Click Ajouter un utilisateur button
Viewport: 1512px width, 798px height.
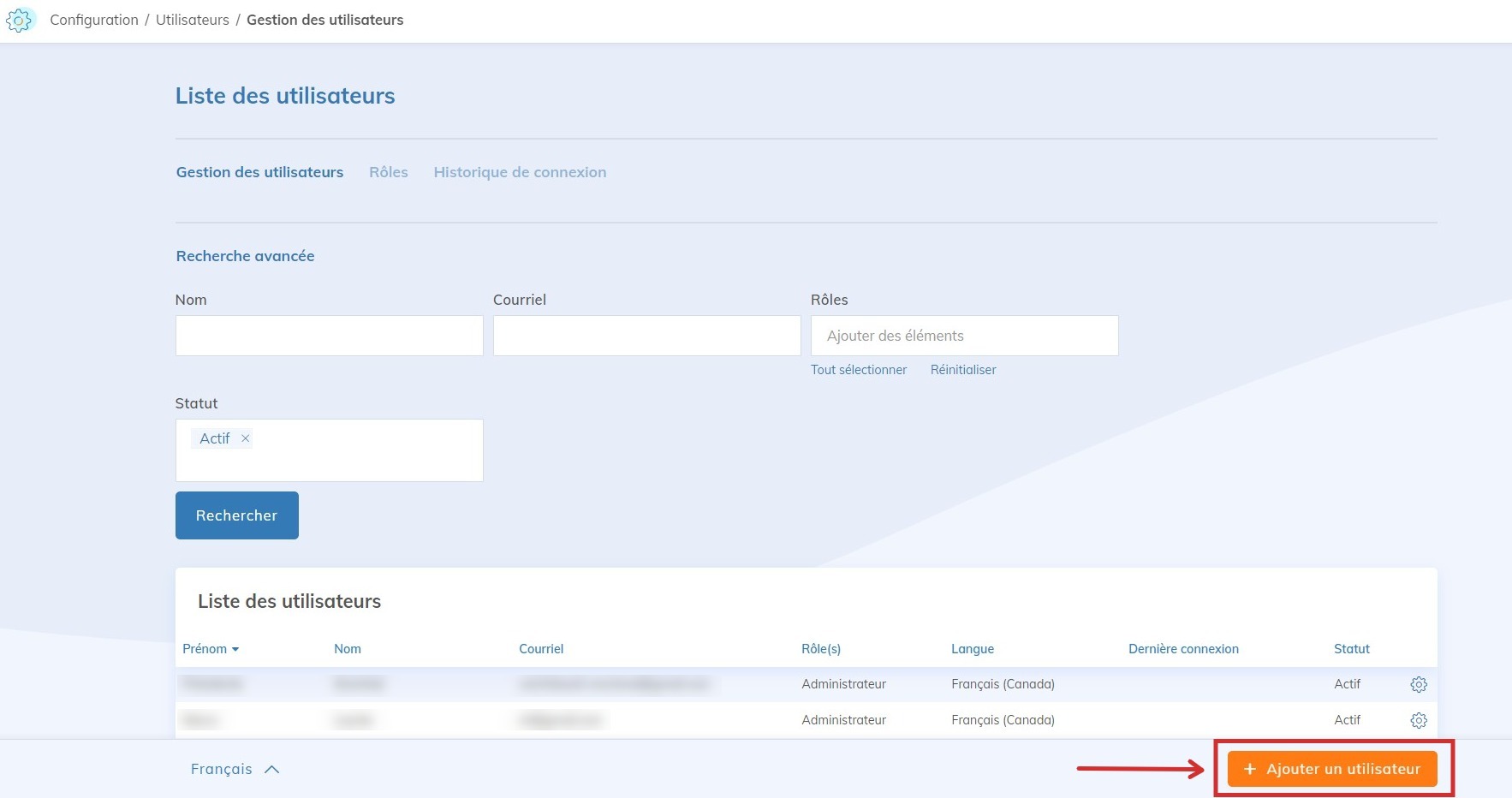(x=1331, y=769)
